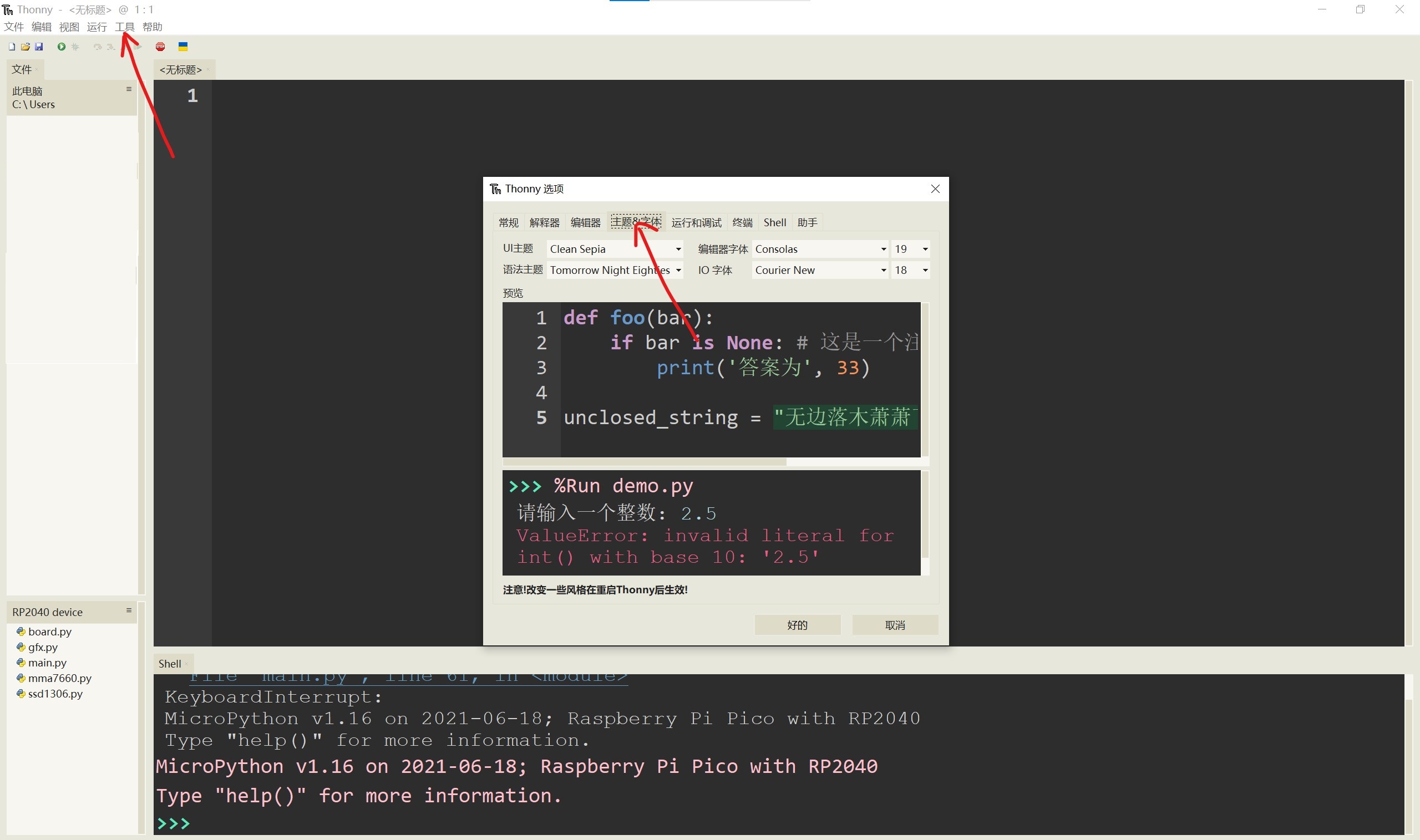Click the 取消 button
The width and height of the screenshot is (1420, 840).
(895, 625)
